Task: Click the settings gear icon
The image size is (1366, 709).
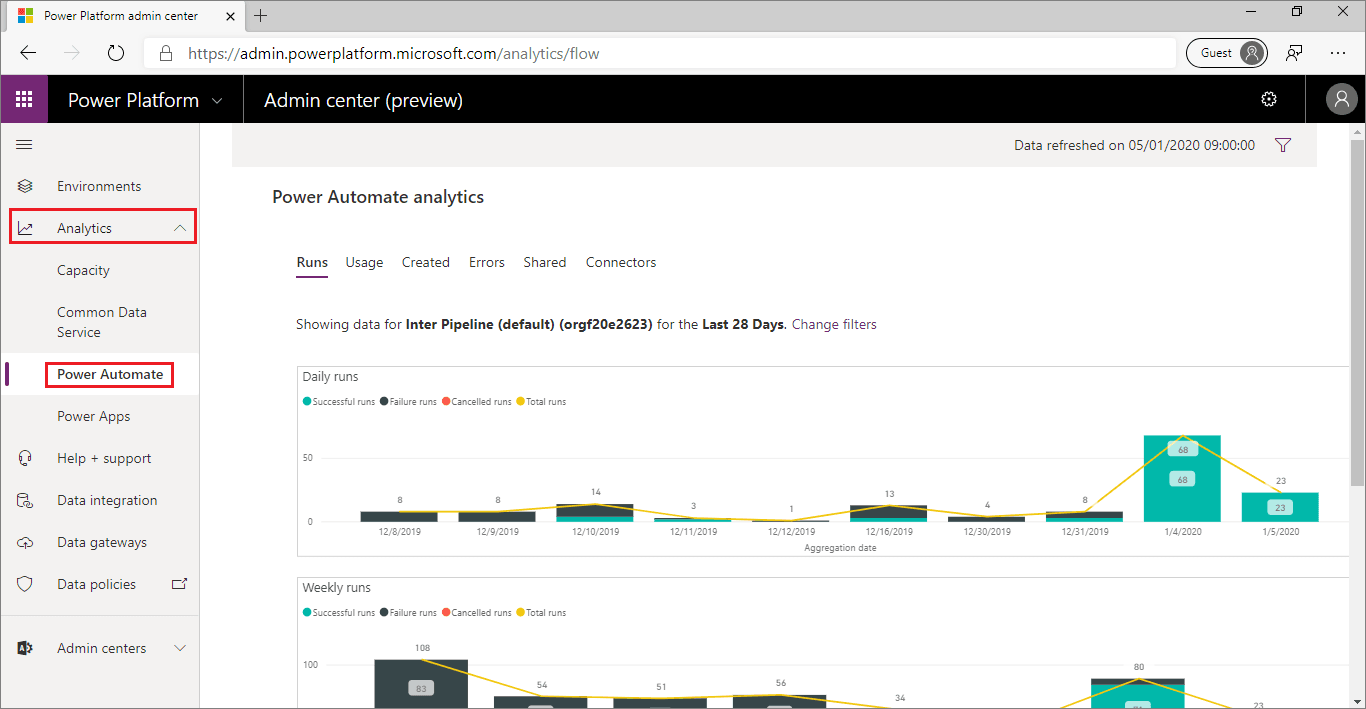Action: pyautogui.click(x=1269, y=99)
